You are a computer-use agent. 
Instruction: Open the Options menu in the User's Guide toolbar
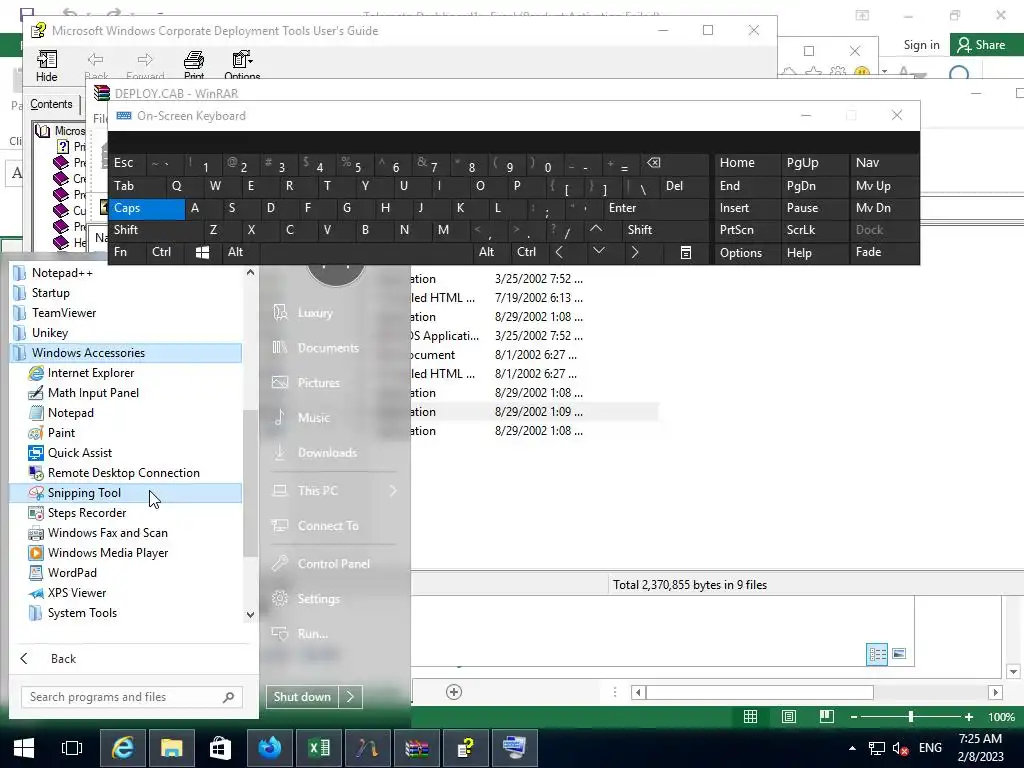[242, 66]
